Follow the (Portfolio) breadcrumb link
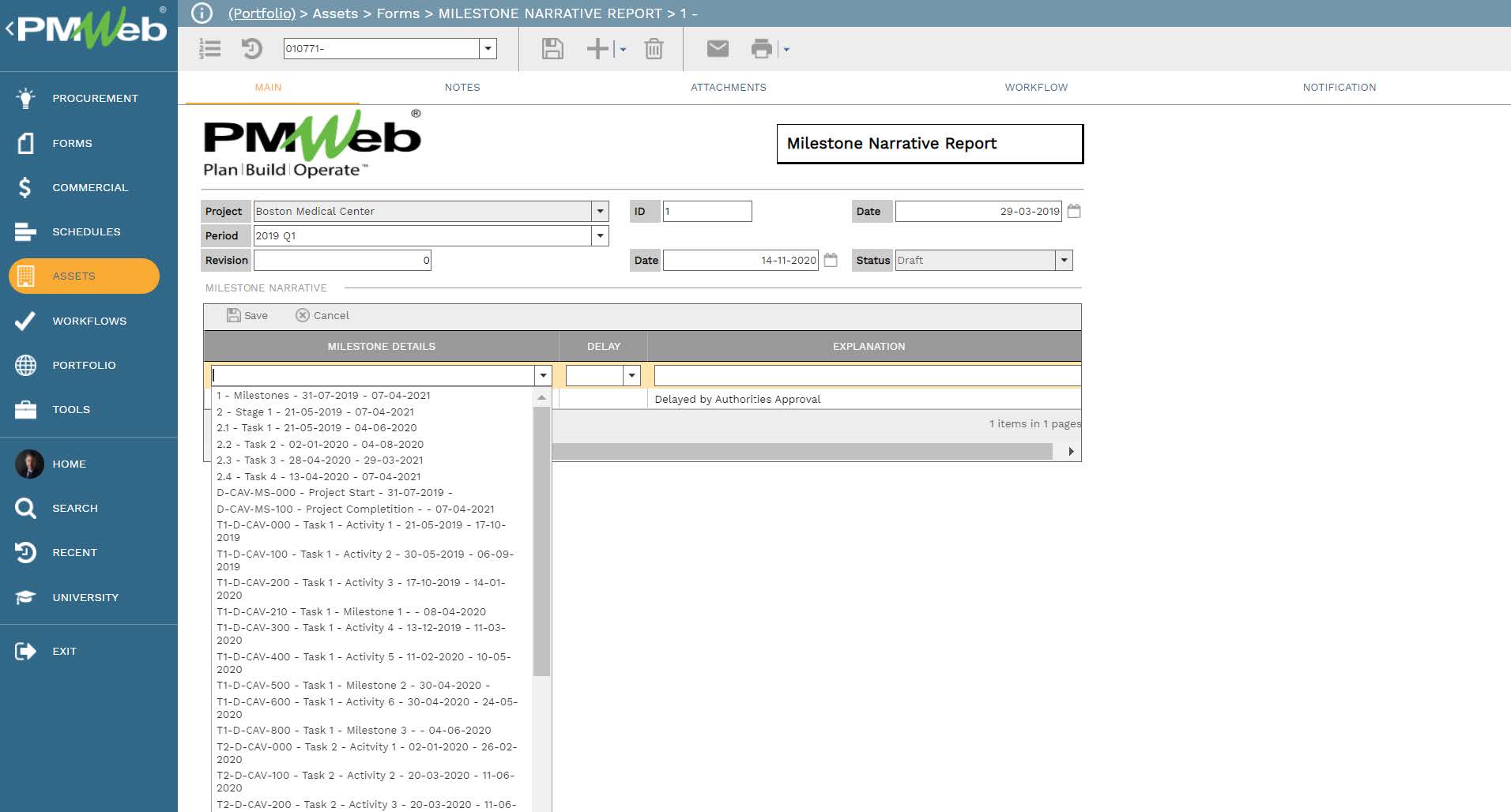 click(x=262, y=13)
